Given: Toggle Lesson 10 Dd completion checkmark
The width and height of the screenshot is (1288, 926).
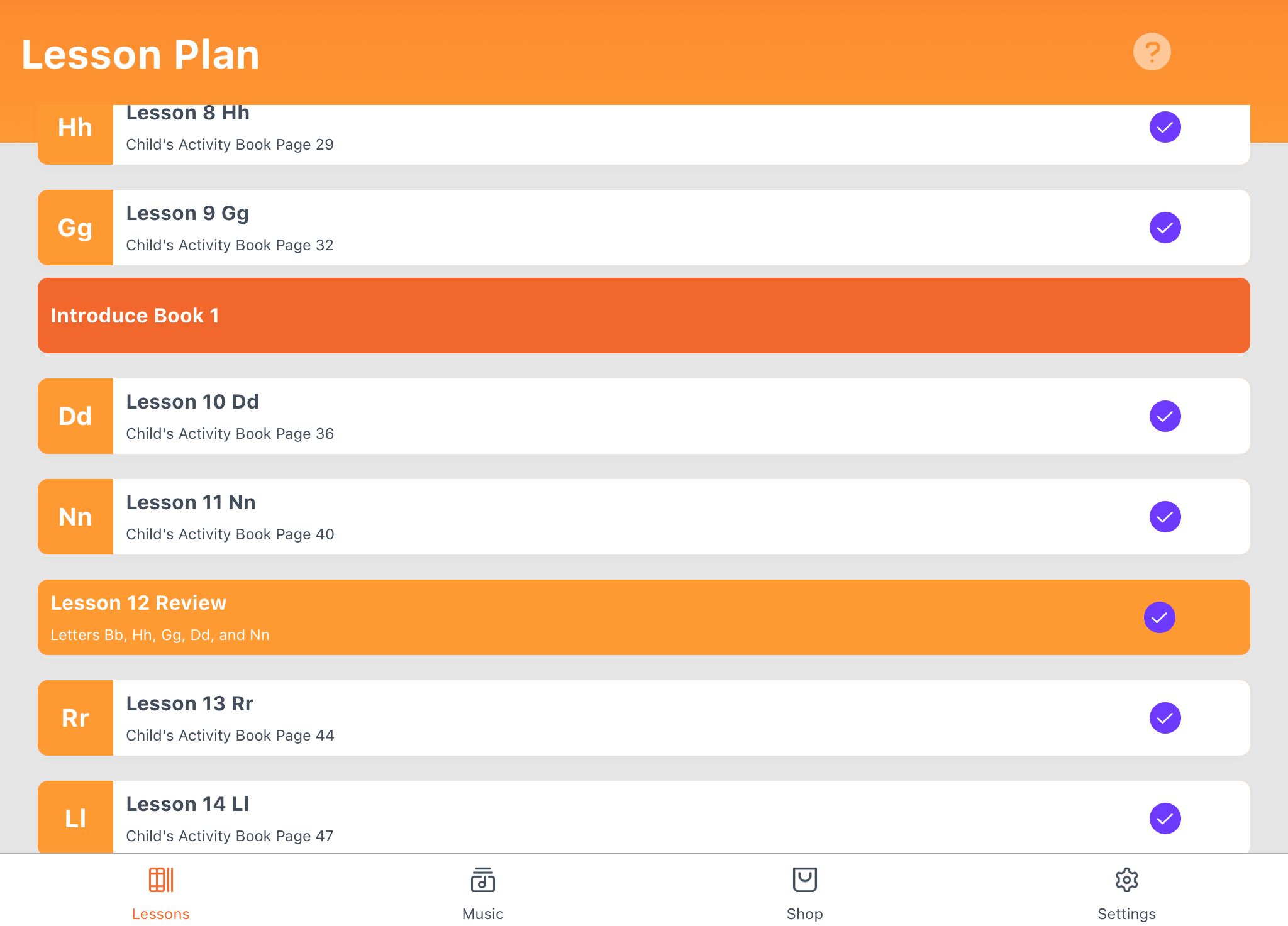Looking at the screenshot, I should pyautogui.click(x=1165, y=416).
